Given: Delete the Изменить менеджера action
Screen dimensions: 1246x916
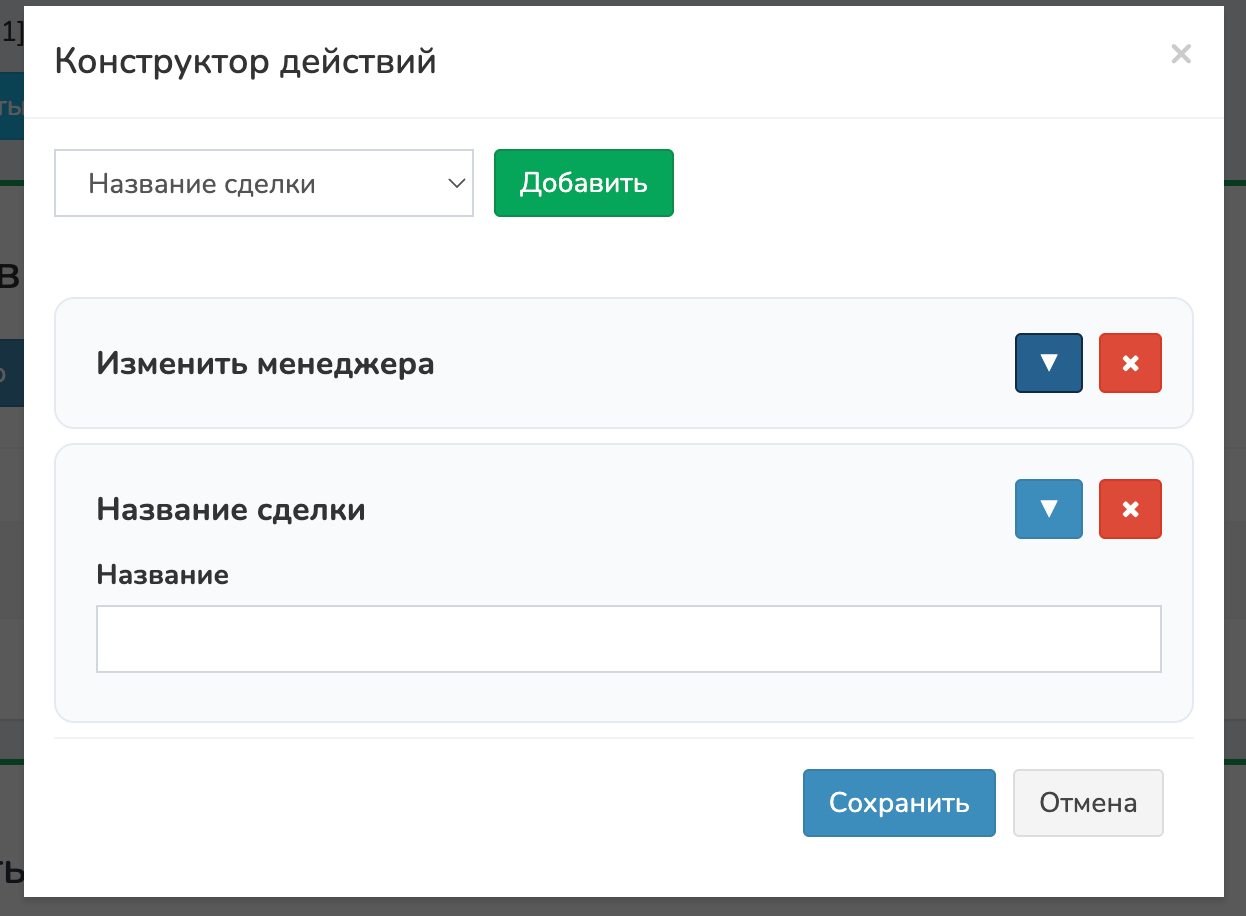Looking at the screenshot, I should pyautogui.click(x=1130, y=363).
